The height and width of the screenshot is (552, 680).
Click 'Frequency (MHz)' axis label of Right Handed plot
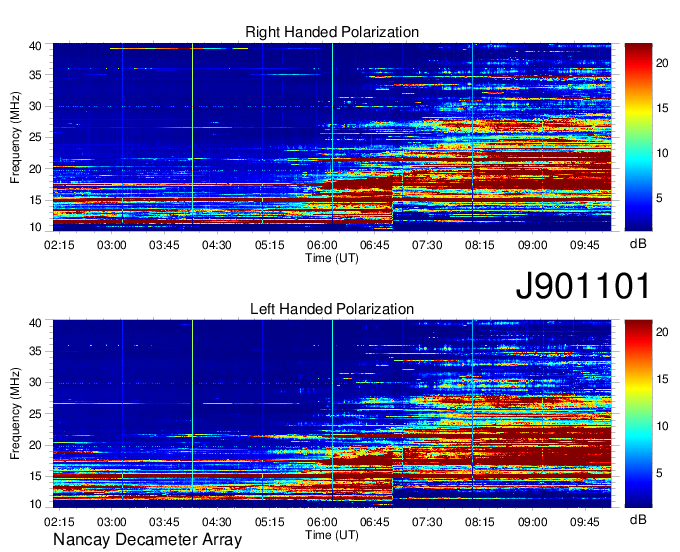point(15,137)
